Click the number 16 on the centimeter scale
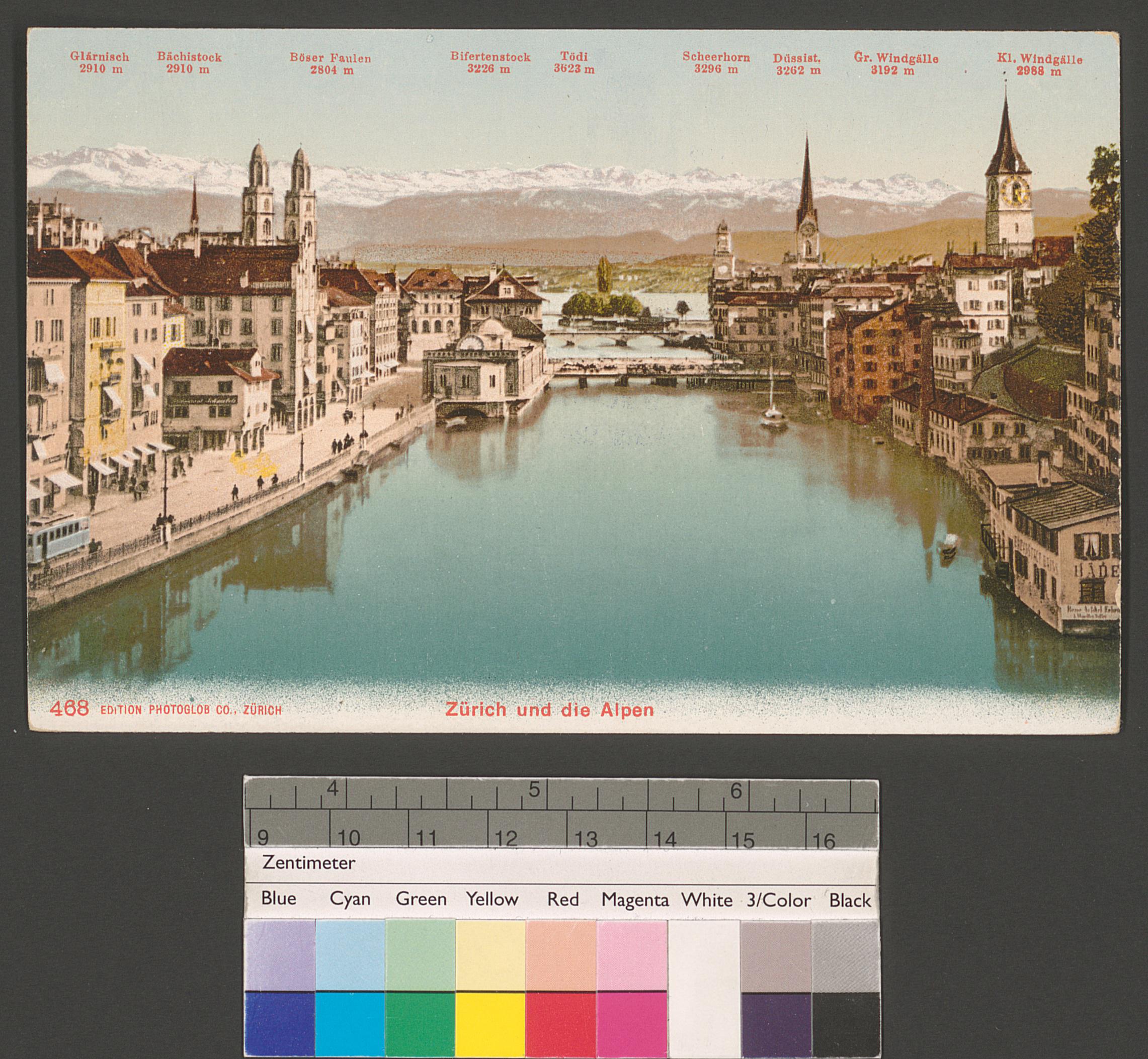 coord(824,840)
